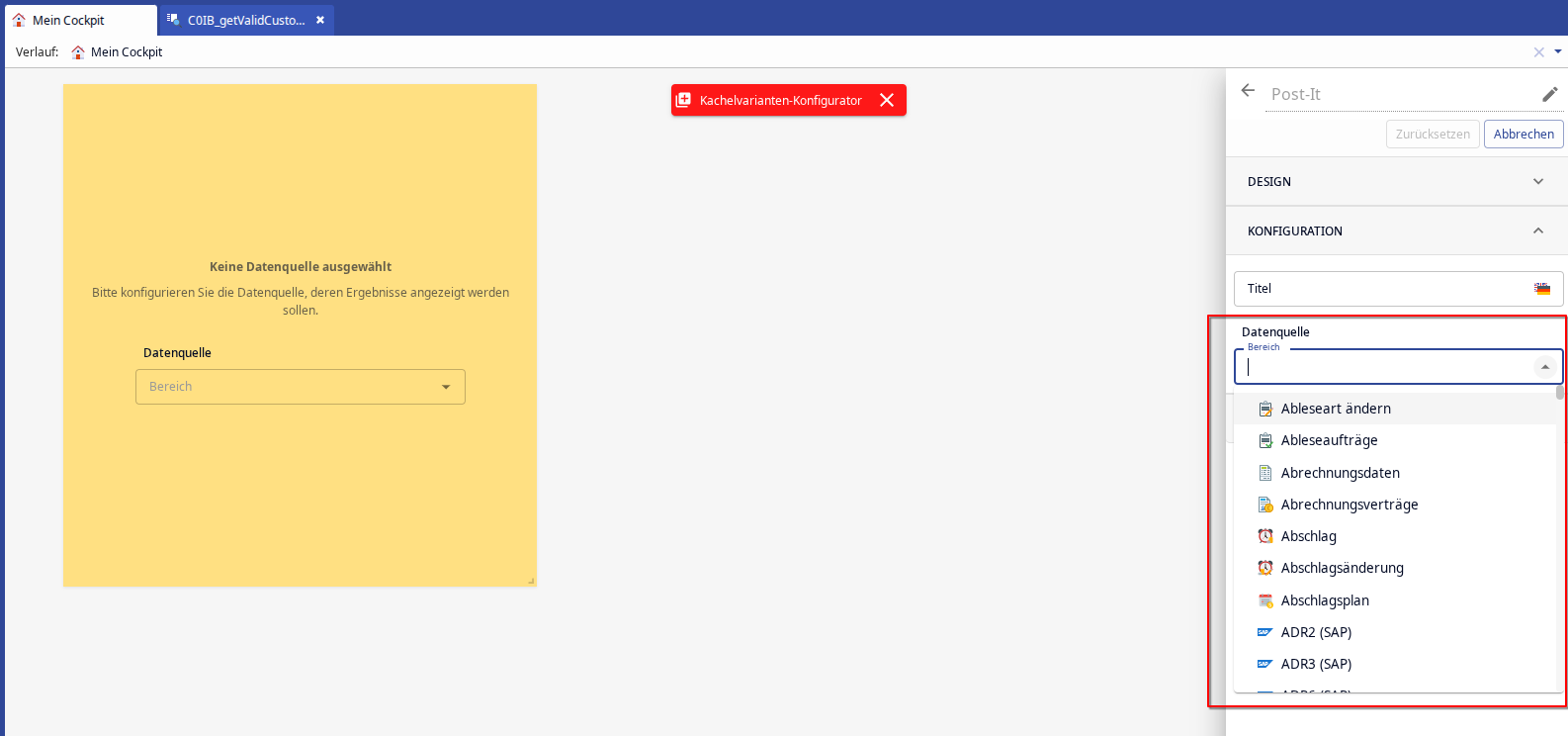Collapse the KONFIGURATION section
The width and height of the screenshot is (1568, 736).
coord(1537,231)
